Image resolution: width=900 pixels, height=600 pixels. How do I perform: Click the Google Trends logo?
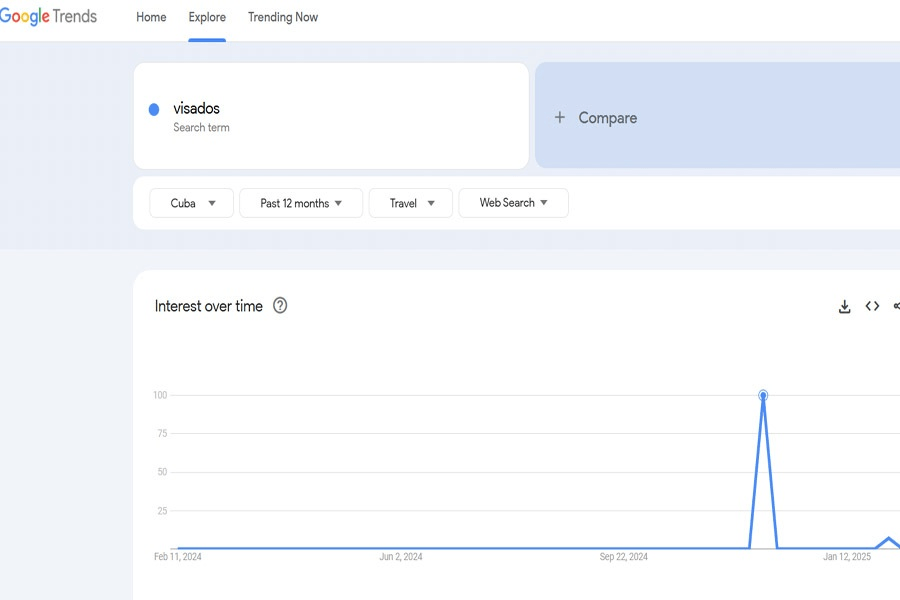pos(48,17)
